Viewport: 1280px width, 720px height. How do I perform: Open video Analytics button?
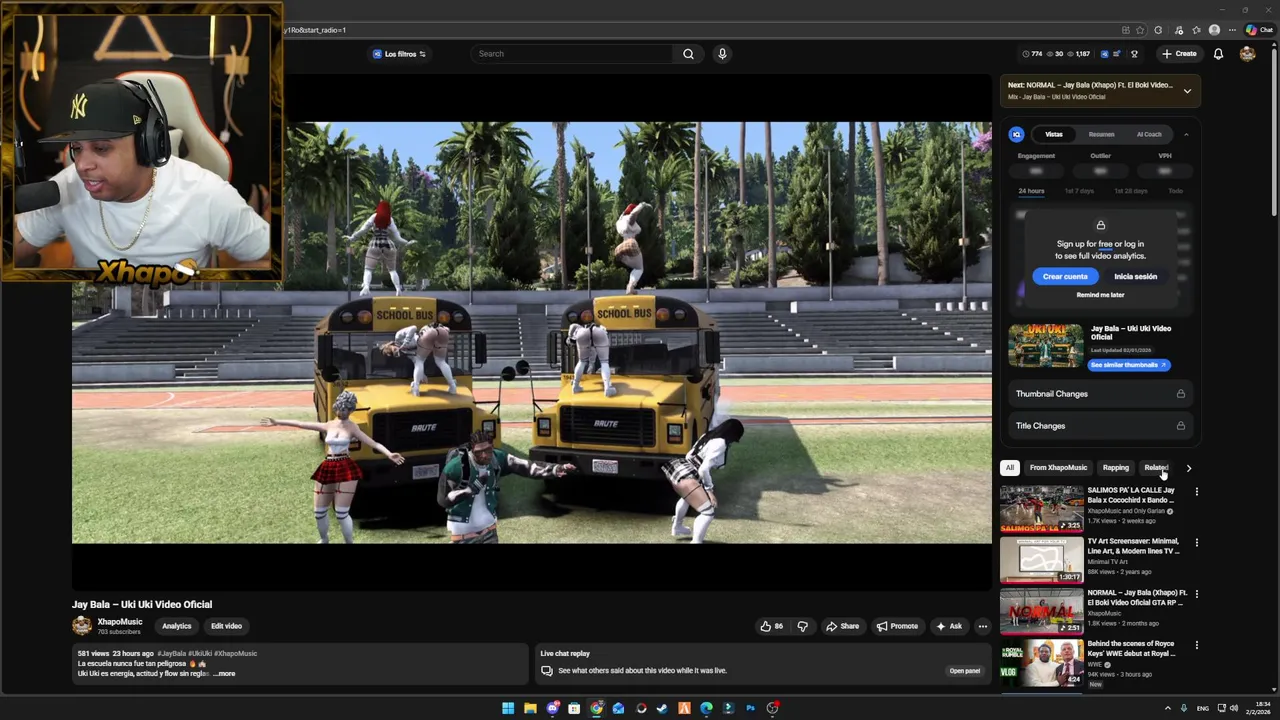tap(176, 626)
